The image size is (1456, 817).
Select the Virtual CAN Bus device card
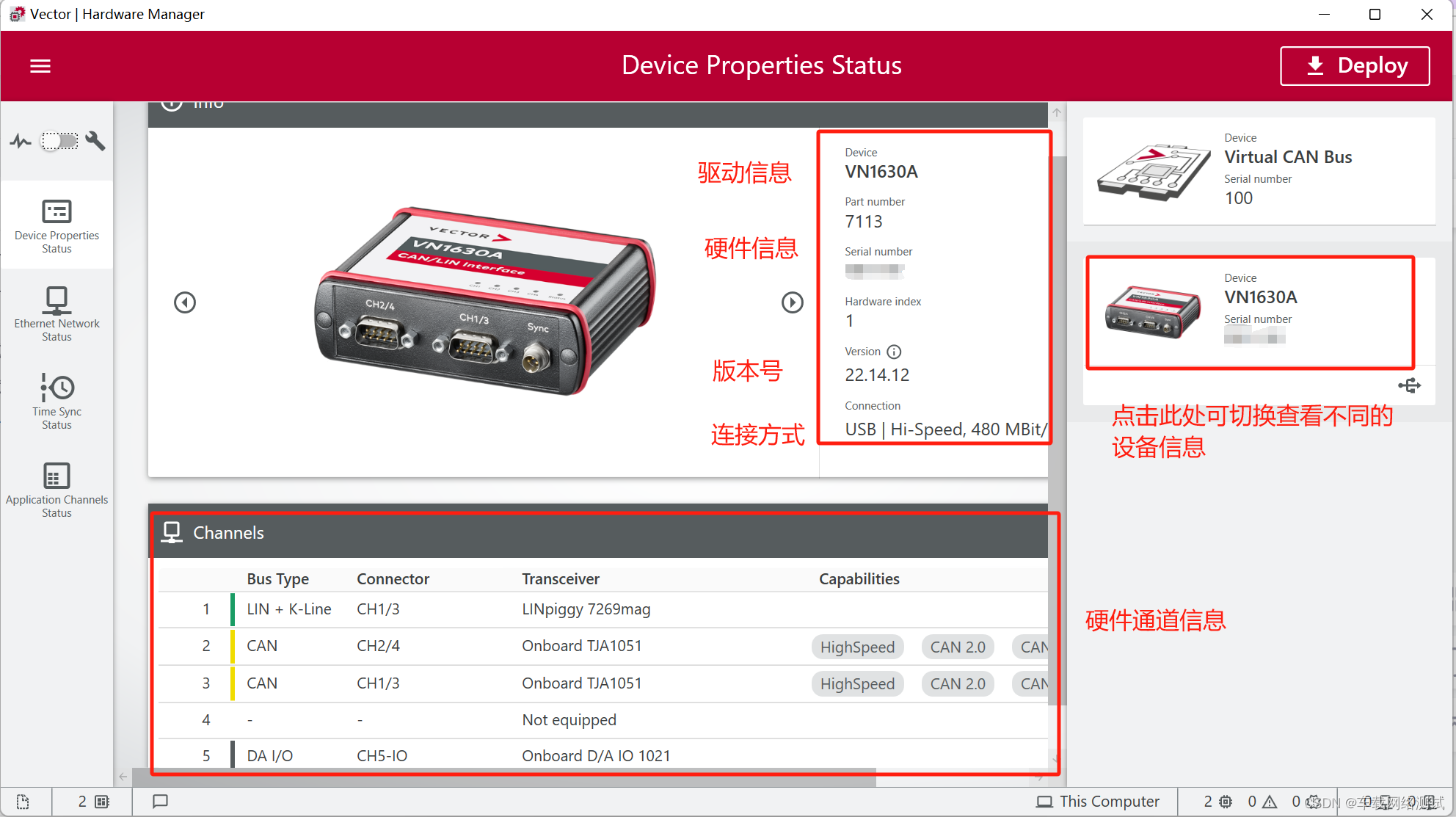[1259, 171]
